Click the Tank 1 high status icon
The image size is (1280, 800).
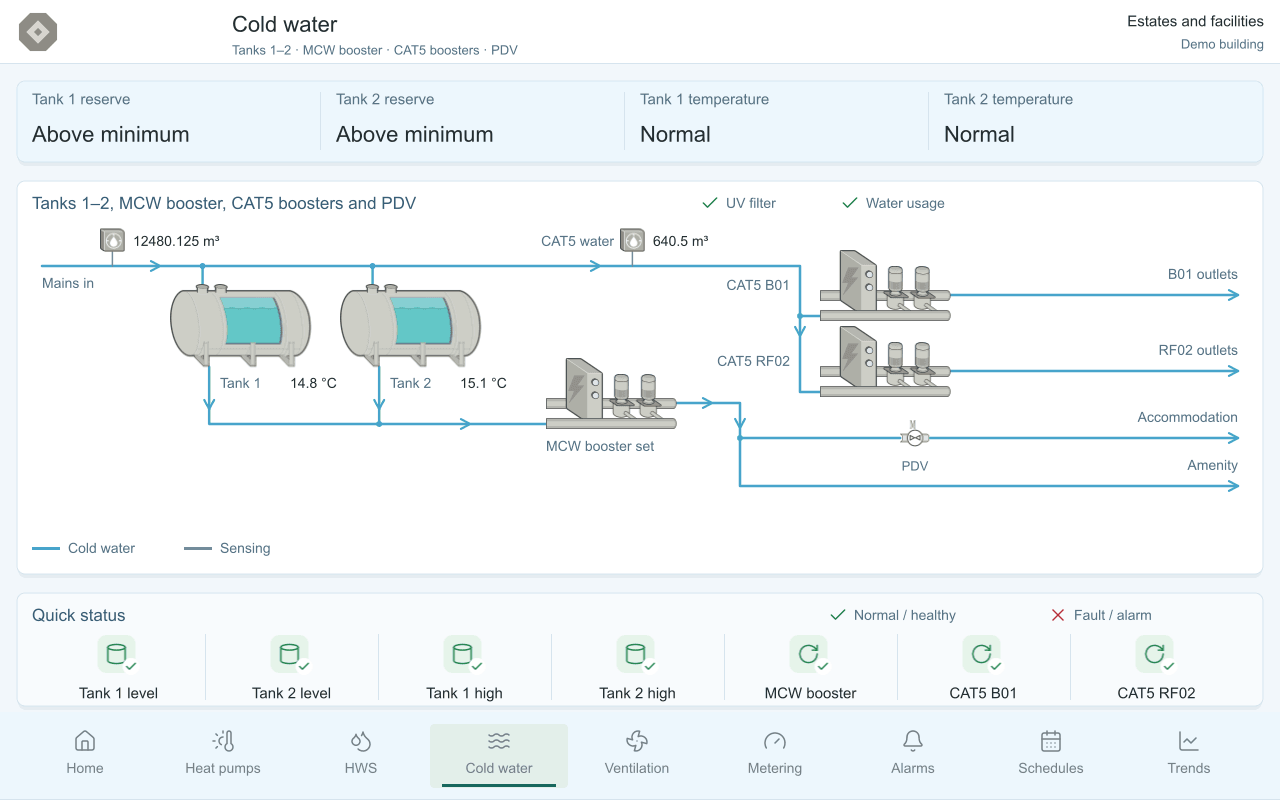pos(464,655)
